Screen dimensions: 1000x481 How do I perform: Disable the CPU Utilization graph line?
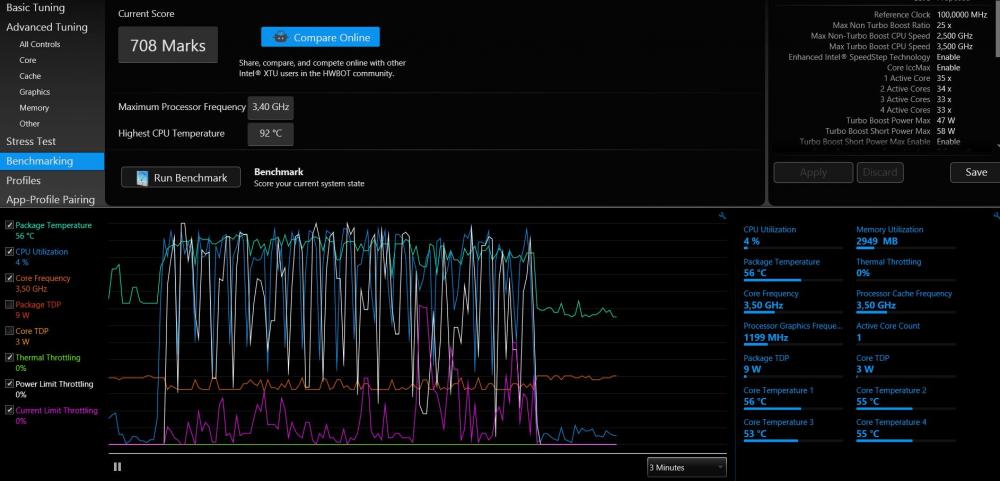[10, 252]
